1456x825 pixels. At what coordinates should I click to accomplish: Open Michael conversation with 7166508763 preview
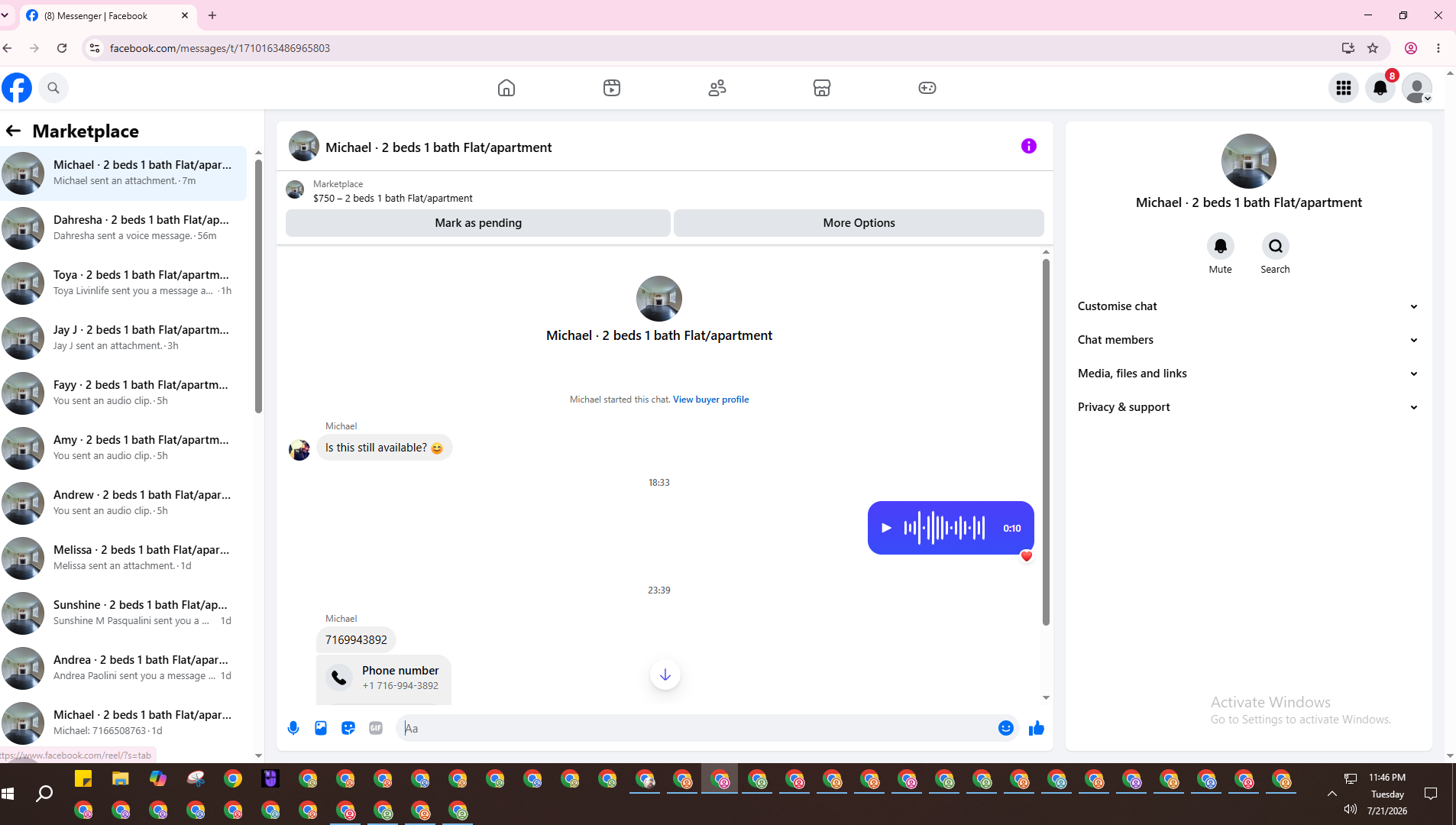(x=124, y=723)
